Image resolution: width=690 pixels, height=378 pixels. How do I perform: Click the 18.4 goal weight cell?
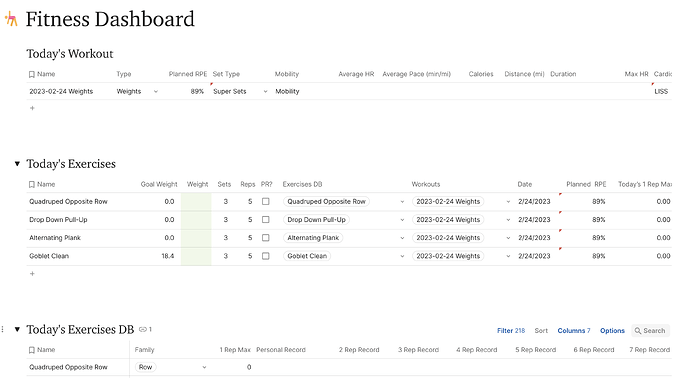click(168, 256)
